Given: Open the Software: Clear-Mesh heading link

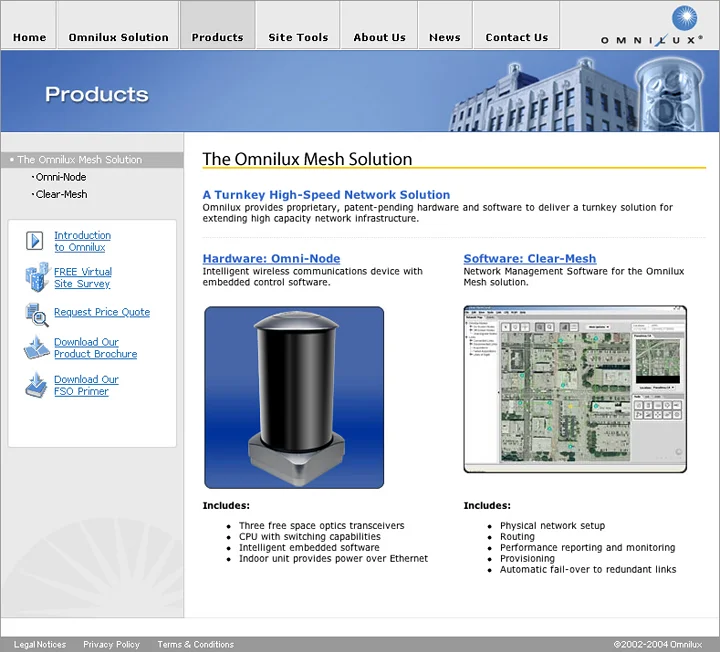Looking at the screenshot, I should coord(530,259).
